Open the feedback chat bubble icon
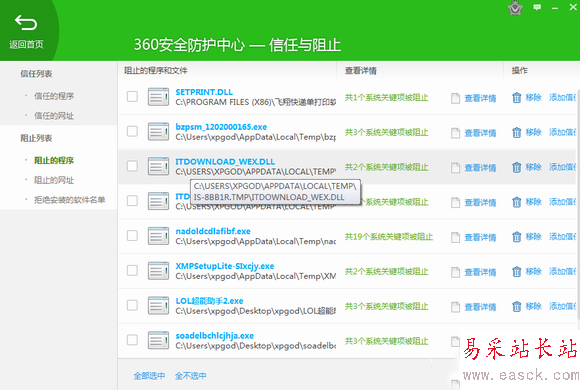580x390 pixels. click(537, 7)
